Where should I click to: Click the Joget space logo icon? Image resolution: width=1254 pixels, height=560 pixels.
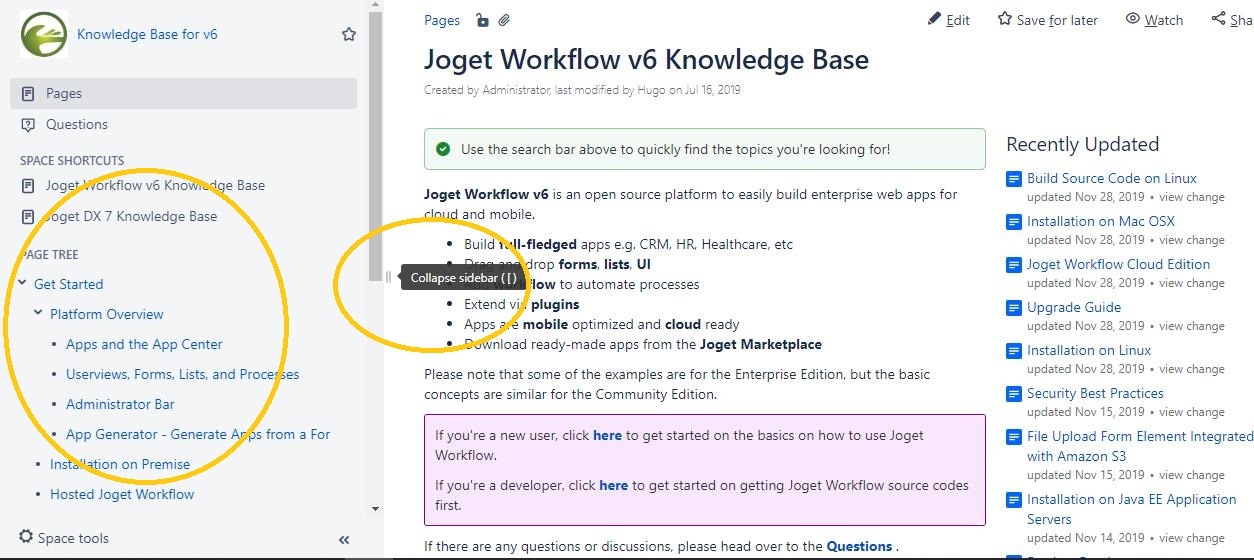44,34
